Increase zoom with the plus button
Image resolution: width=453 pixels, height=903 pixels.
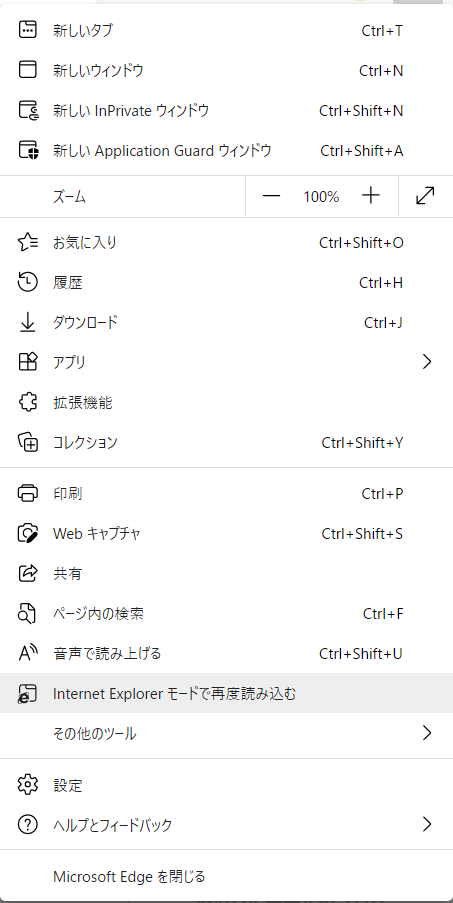coord(371,196)
